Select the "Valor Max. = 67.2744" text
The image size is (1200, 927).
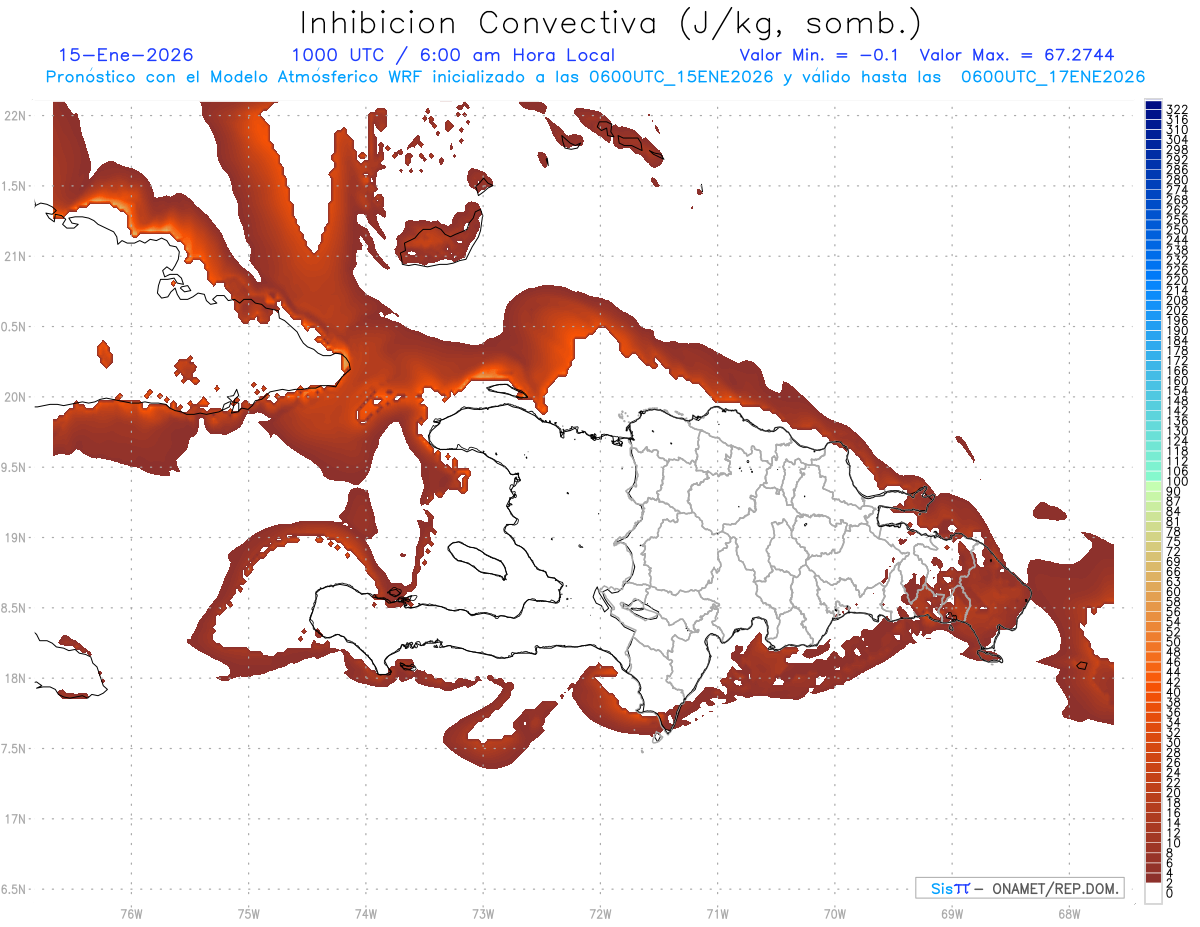pyautogui.click(x=1017, y=55)
